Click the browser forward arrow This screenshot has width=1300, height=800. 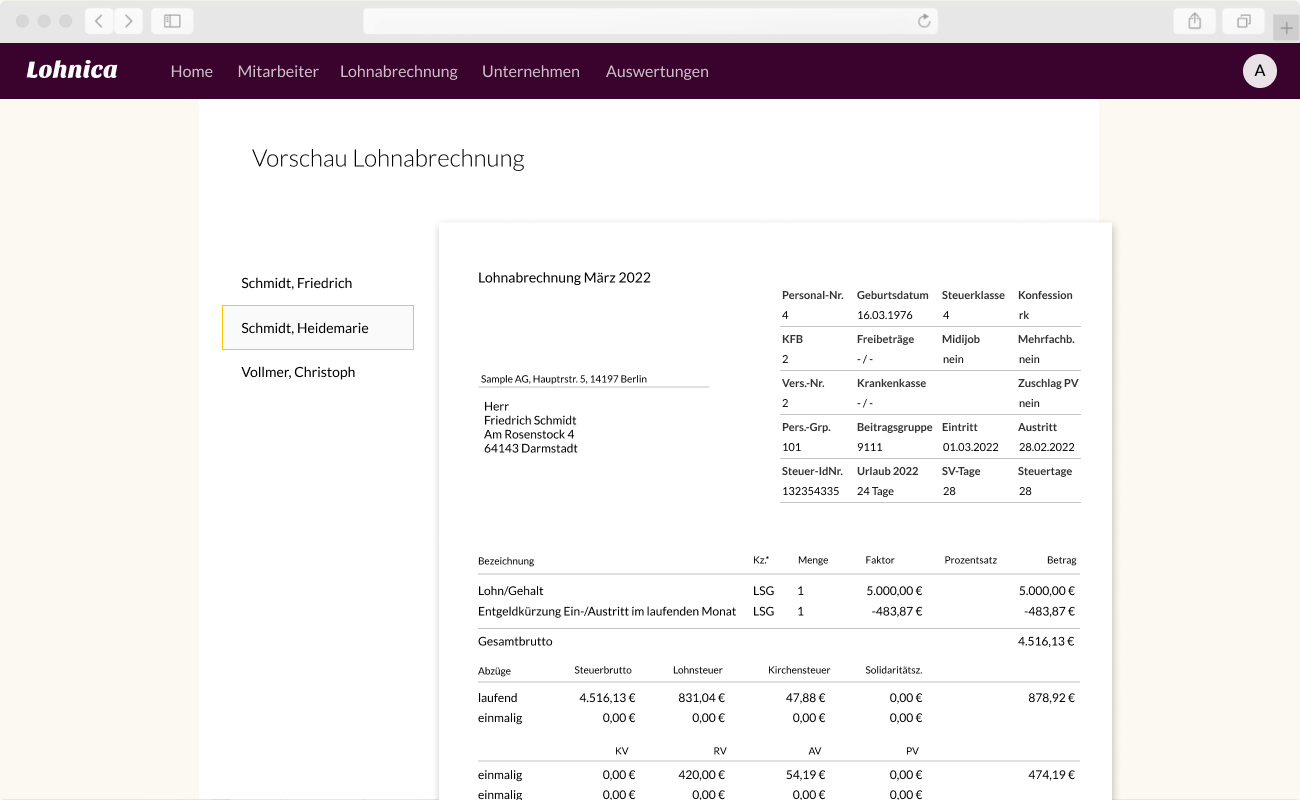[x=128, y=21]
